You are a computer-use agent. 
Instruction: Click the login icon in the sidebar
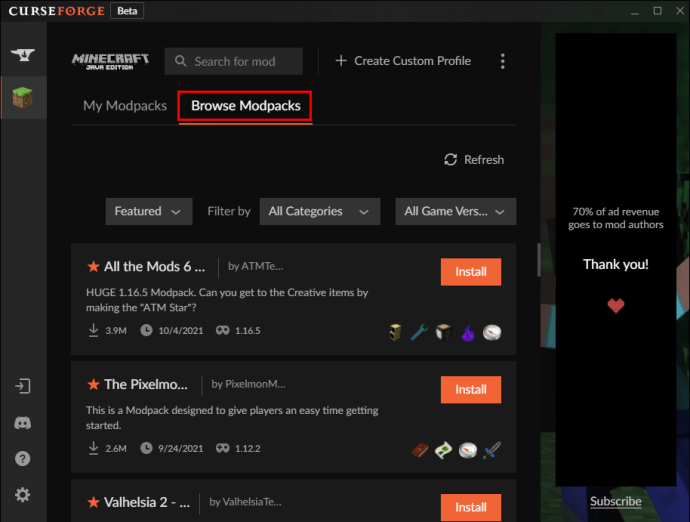point(22,386)
